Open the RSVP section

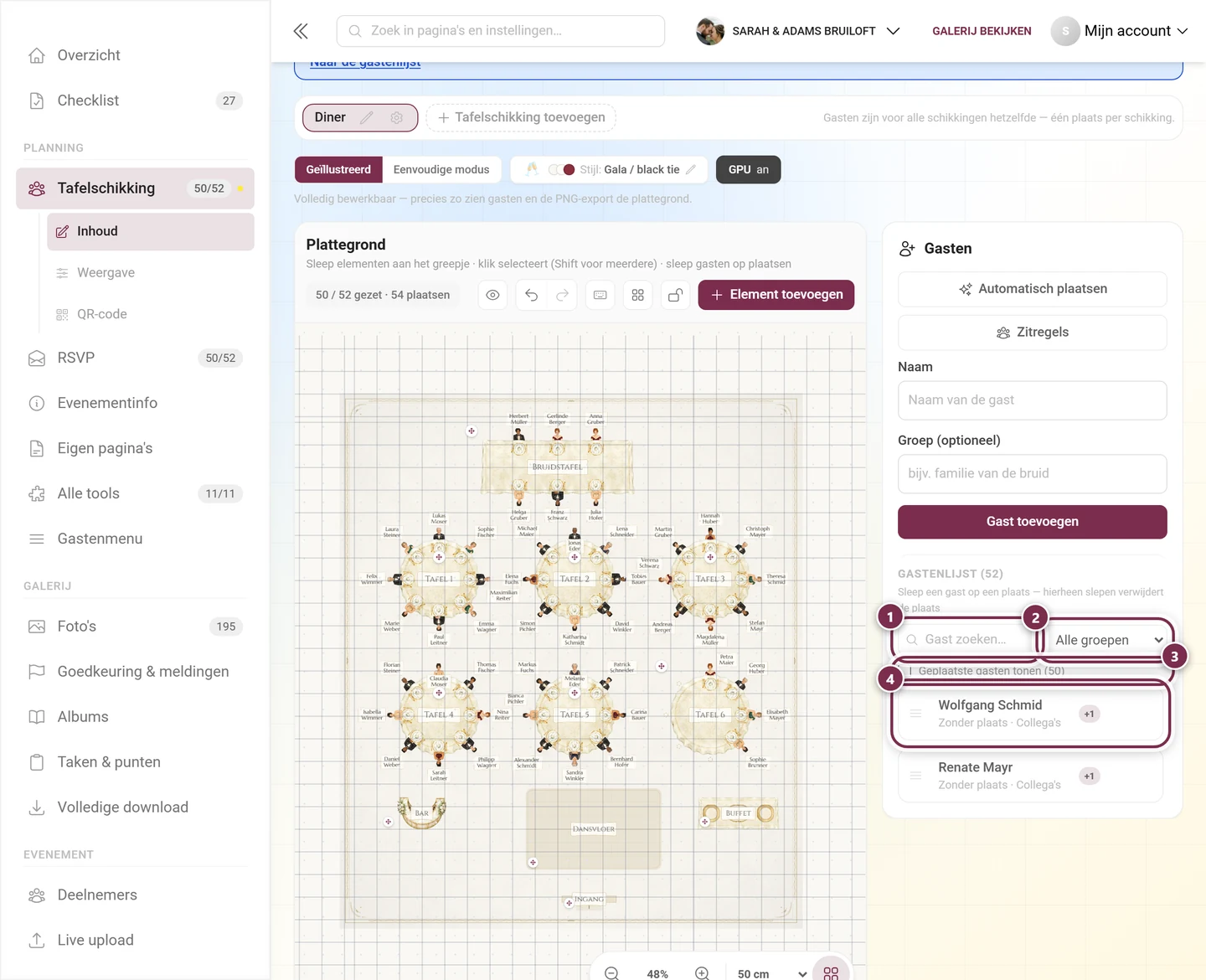[135, 358]
